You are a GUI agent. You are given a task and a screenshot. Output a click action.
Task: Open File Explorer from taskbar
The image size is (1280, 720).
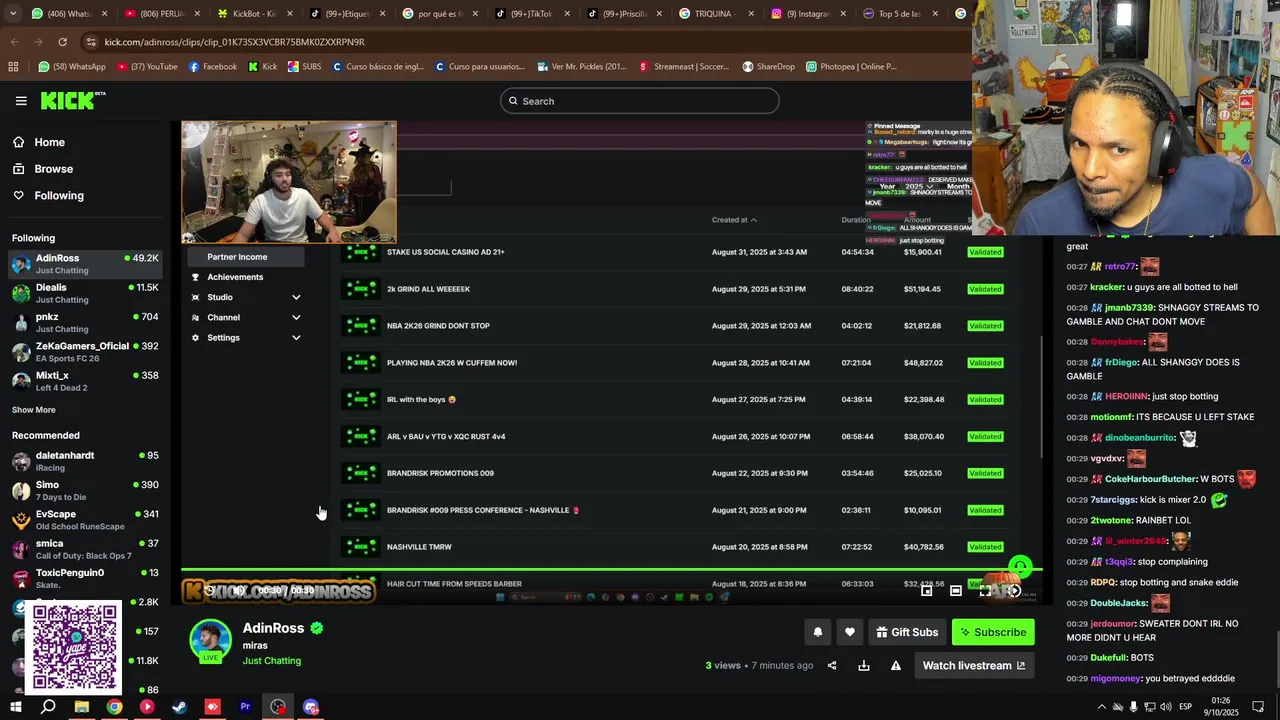[x=81, y=707]
